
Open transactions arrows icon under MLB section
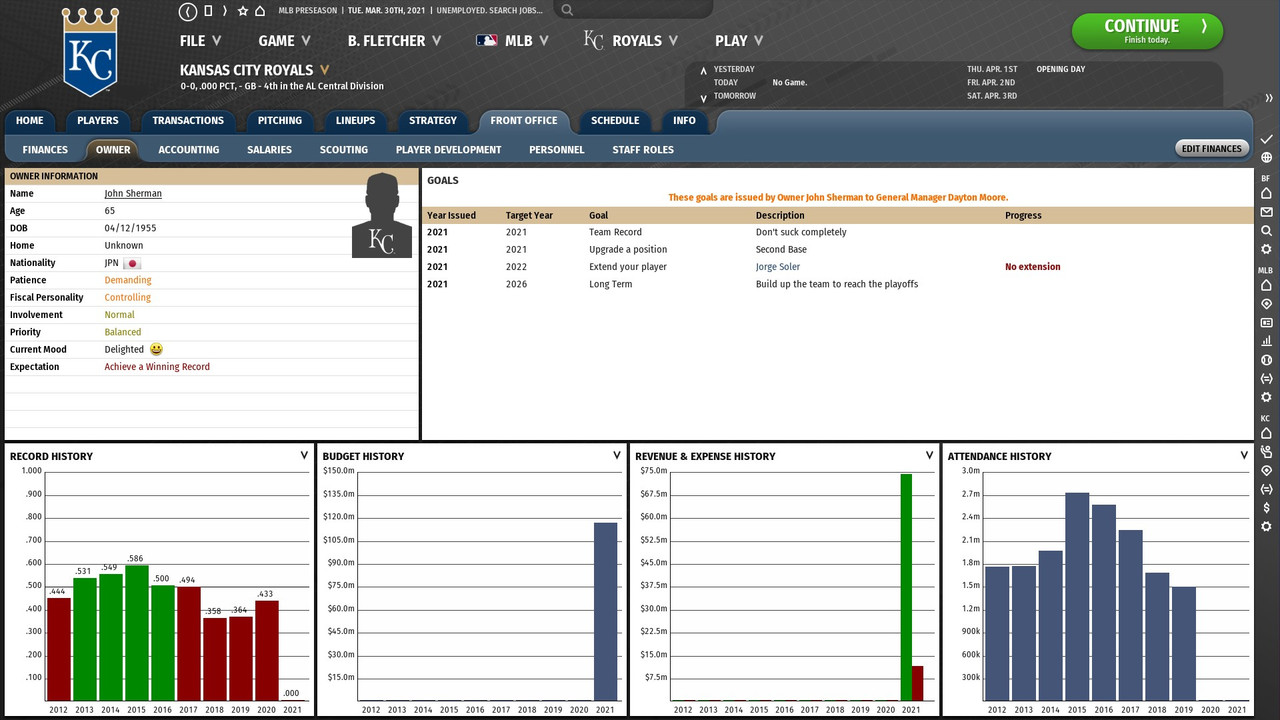point(1266,378)
